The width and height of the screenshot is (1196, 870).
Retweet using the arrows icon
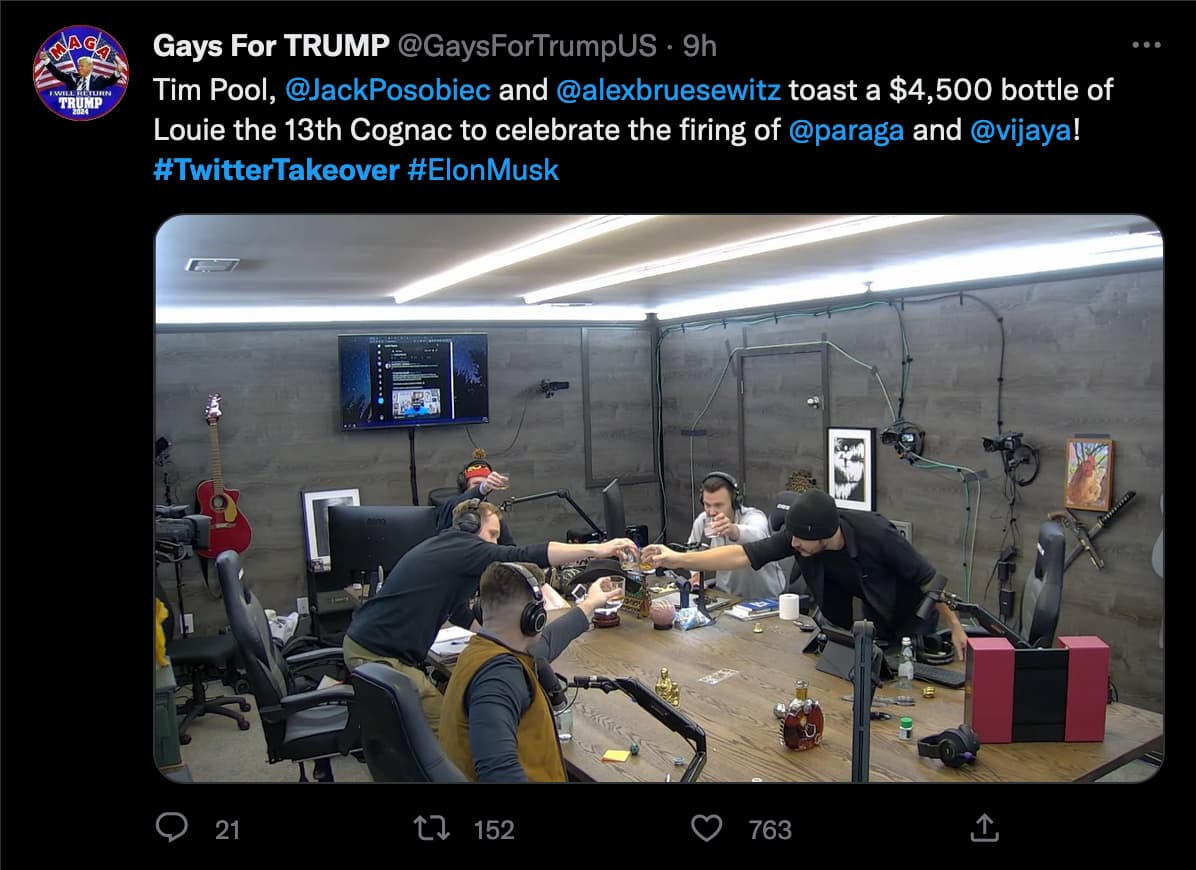point(431,828)
